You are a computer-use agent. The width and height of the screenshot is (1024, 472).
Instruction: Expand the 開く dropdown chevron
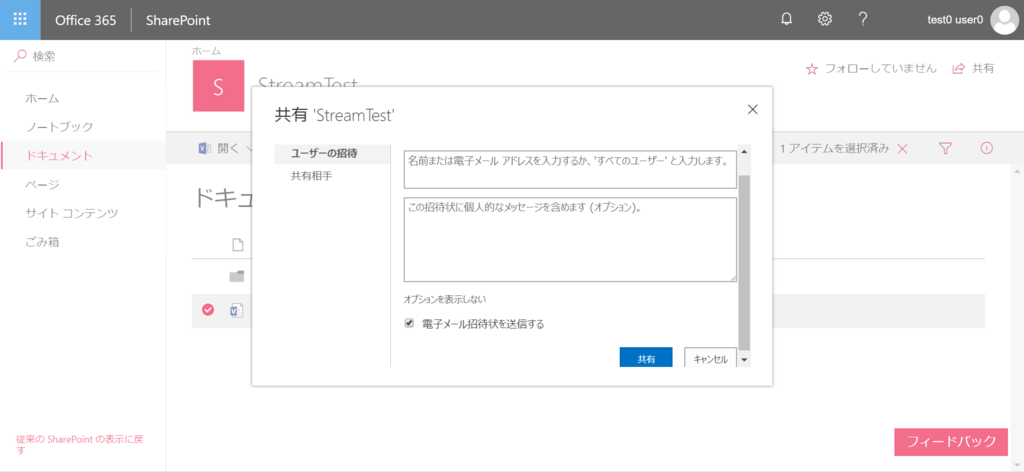[249, 149]
